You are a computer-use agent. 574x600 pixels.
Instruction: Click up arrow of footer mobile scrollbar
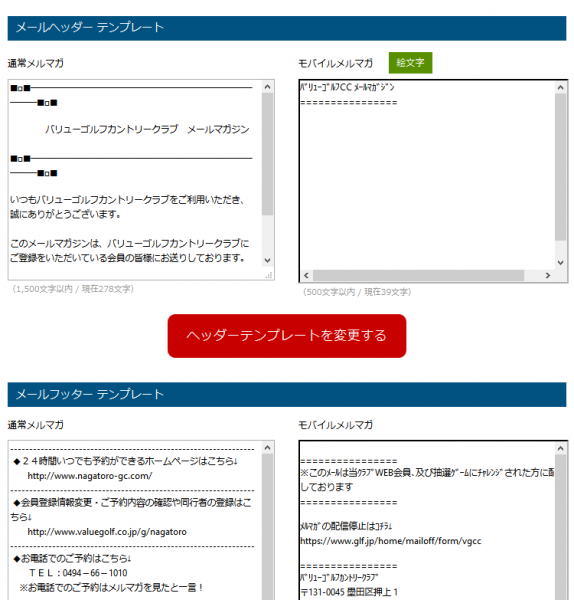[561, 448]
